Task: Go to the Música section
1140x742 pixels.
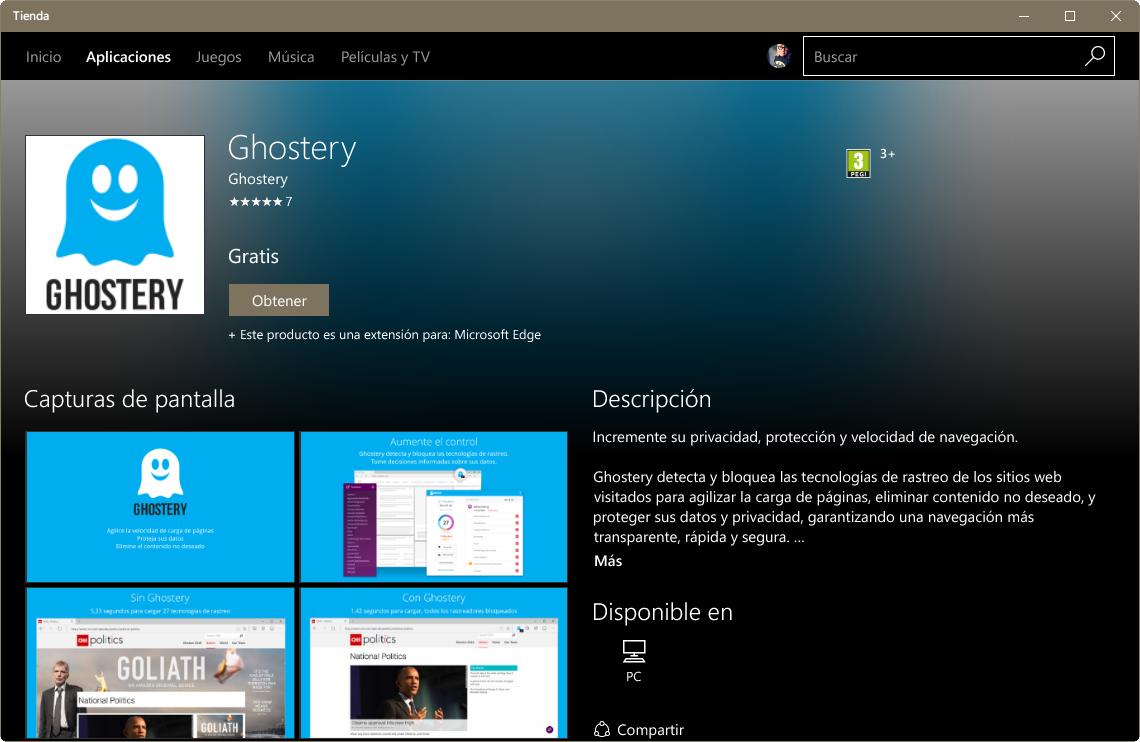Action: 291,57
